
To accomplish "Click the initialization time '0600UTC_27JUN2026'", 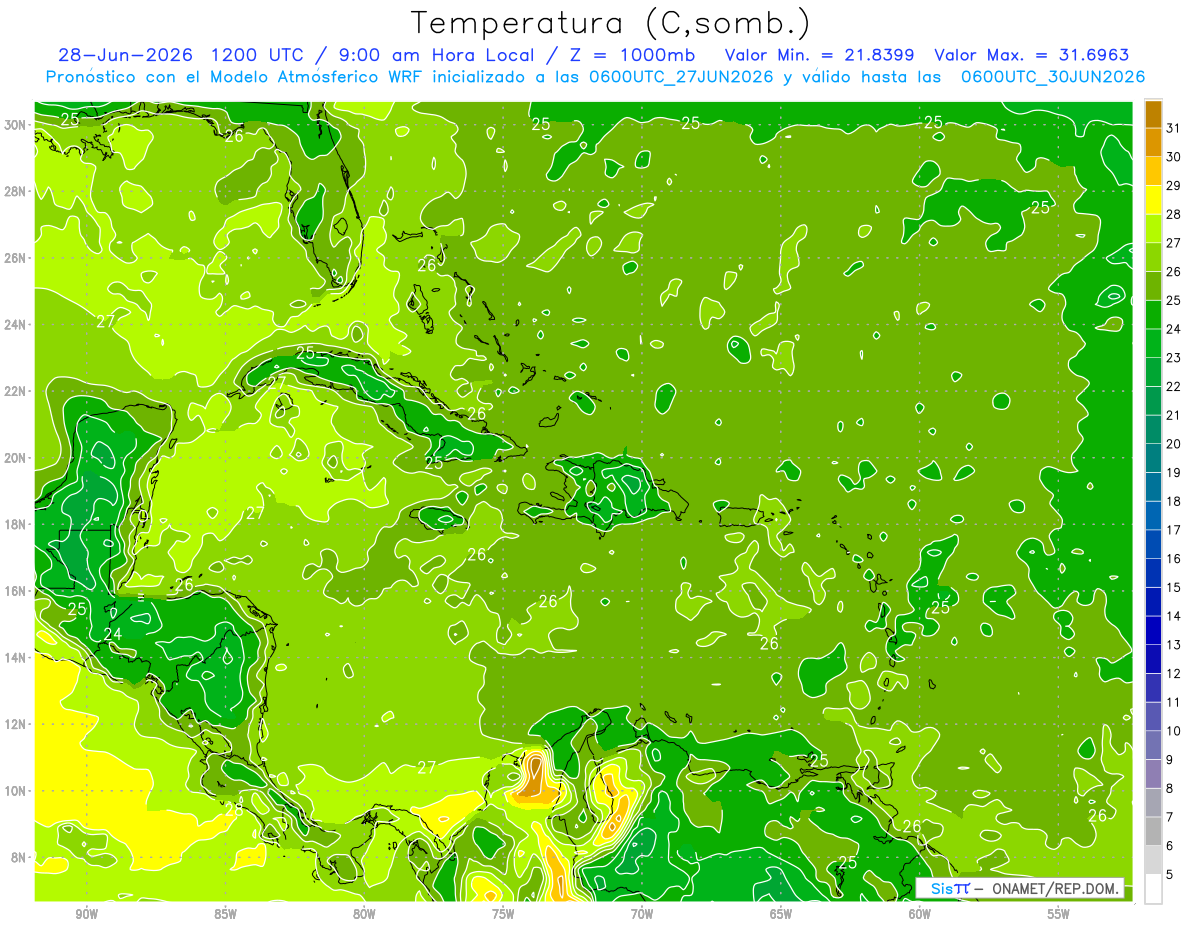I will (x=678, y=76).
